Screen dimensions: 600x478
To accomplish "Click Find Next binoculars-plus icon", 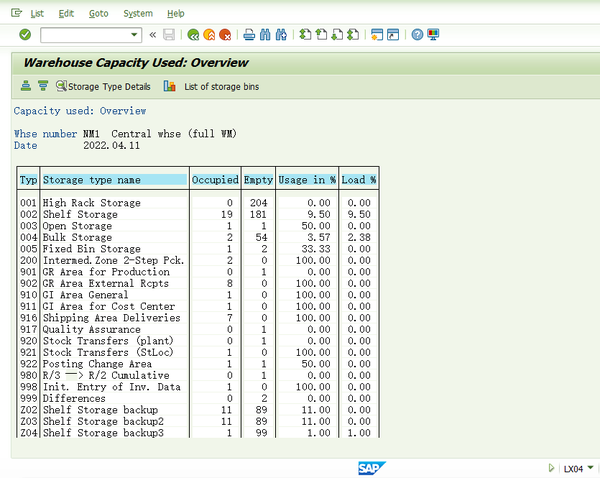I will [x=281, y=35].
